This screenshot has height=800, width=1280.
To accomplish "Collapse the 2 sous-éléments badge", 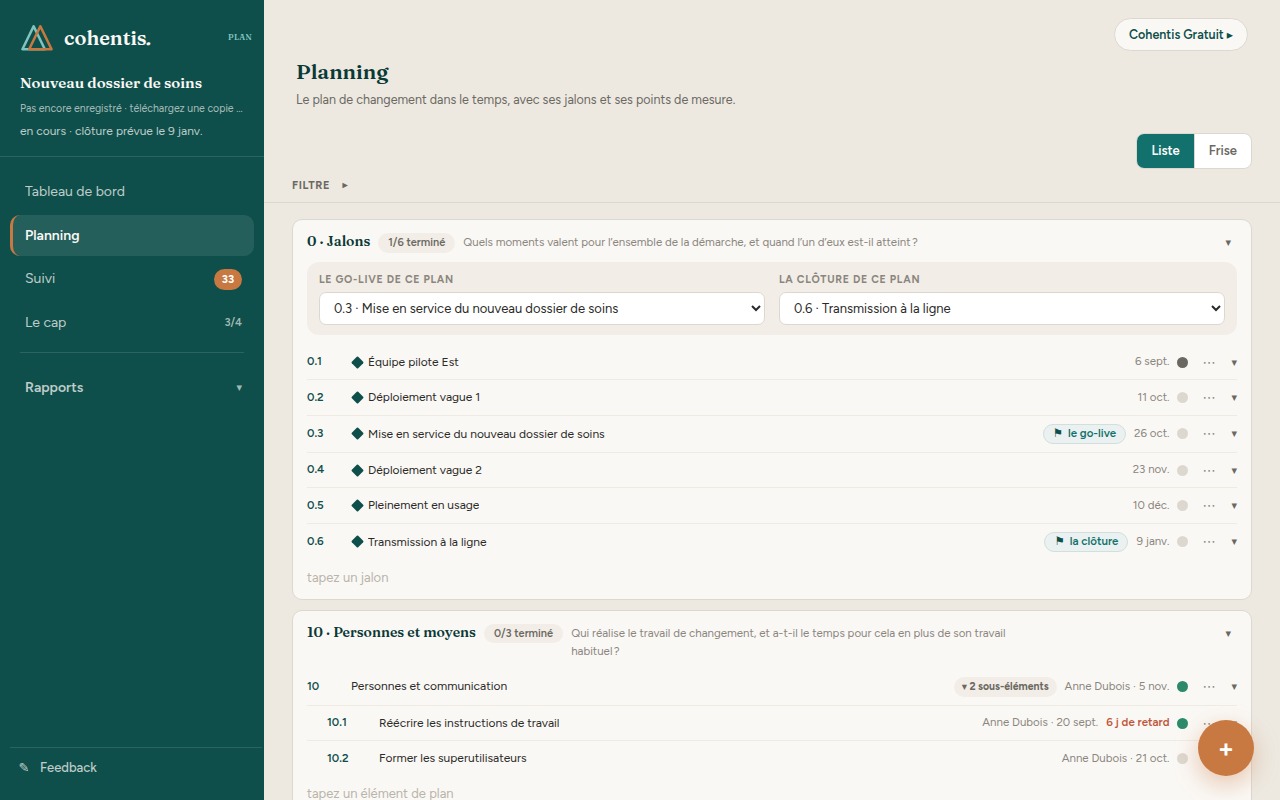I will pos(1005,687).
